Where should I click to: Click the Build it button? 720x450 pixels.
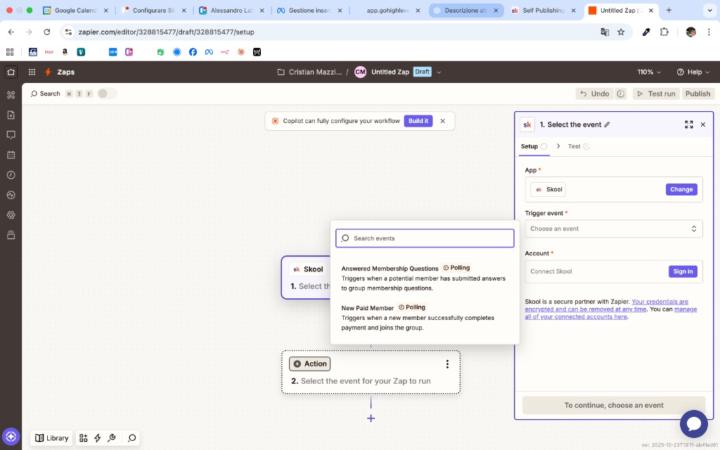(x=418, y=121)
